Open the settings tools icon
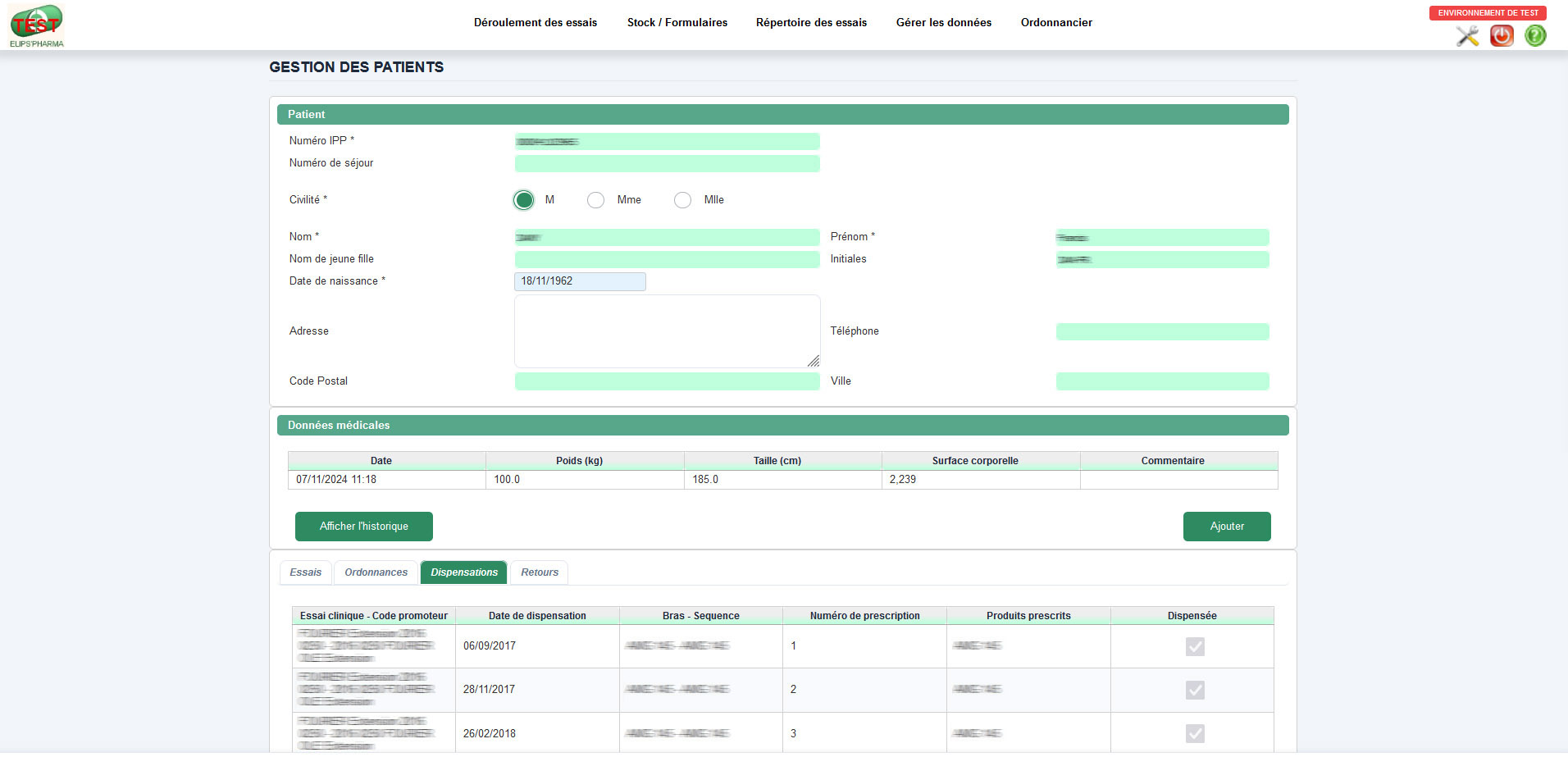Screen dimensions: 1568x757 click(x=1467, y=36)
